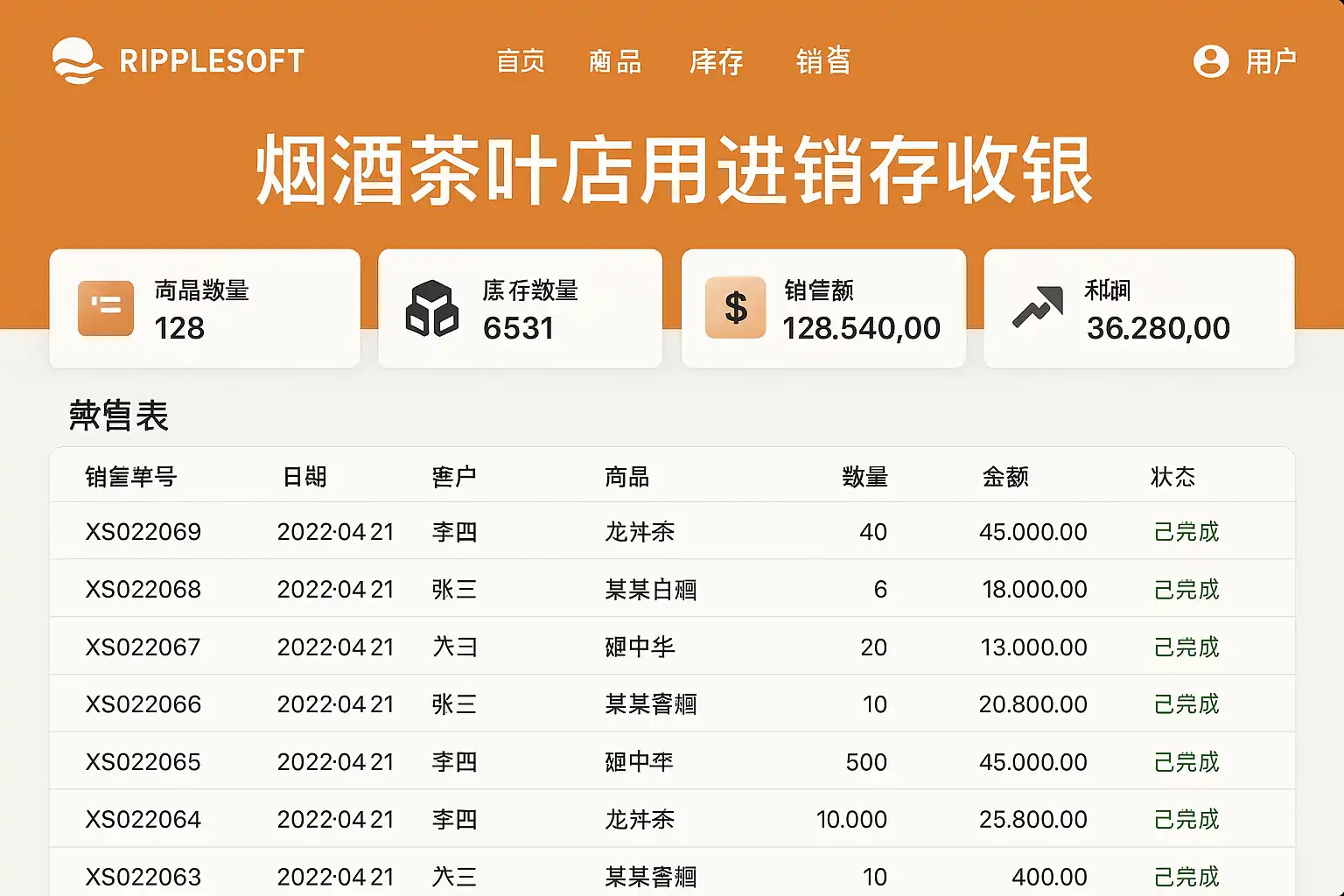The width and height of the screenshot is (1344, 896).
Task: Click quantity 10.000 in row XS022064
Action: tap(851, 820)
